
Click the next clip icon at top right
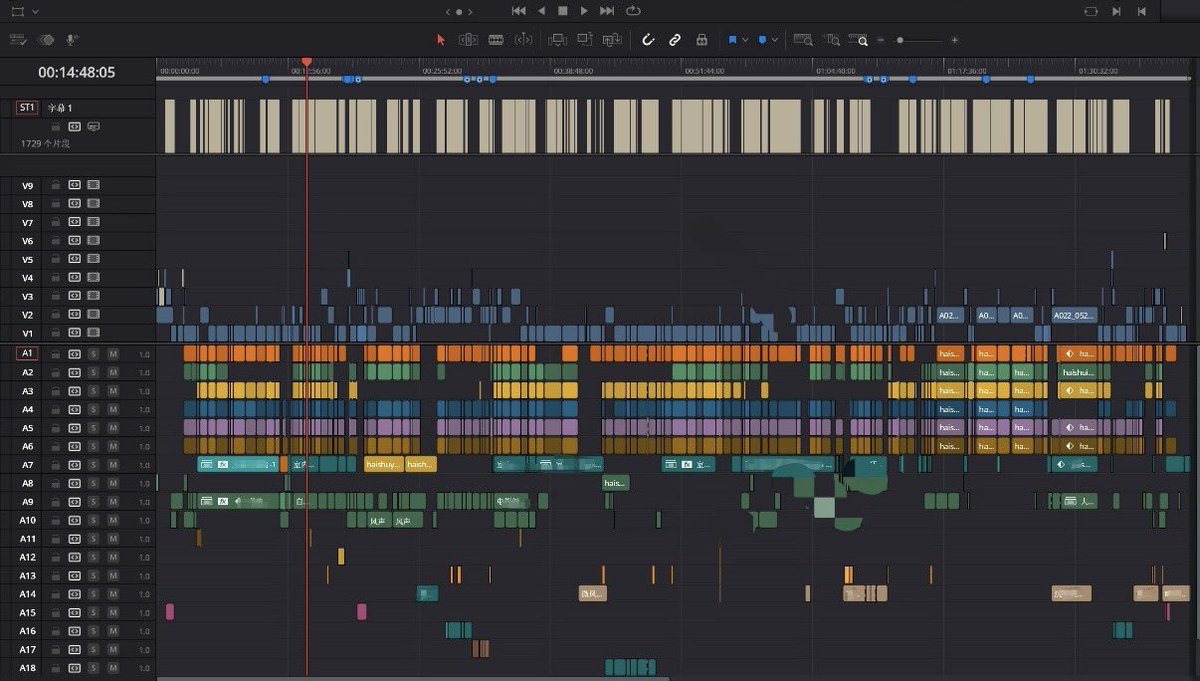click(x=1117, y=11)
